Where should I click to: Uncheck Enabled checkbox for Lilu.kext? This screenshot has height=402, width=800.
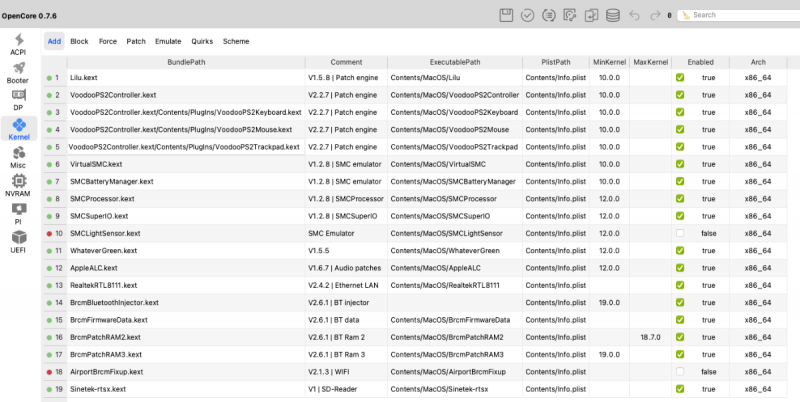[680, 78]
